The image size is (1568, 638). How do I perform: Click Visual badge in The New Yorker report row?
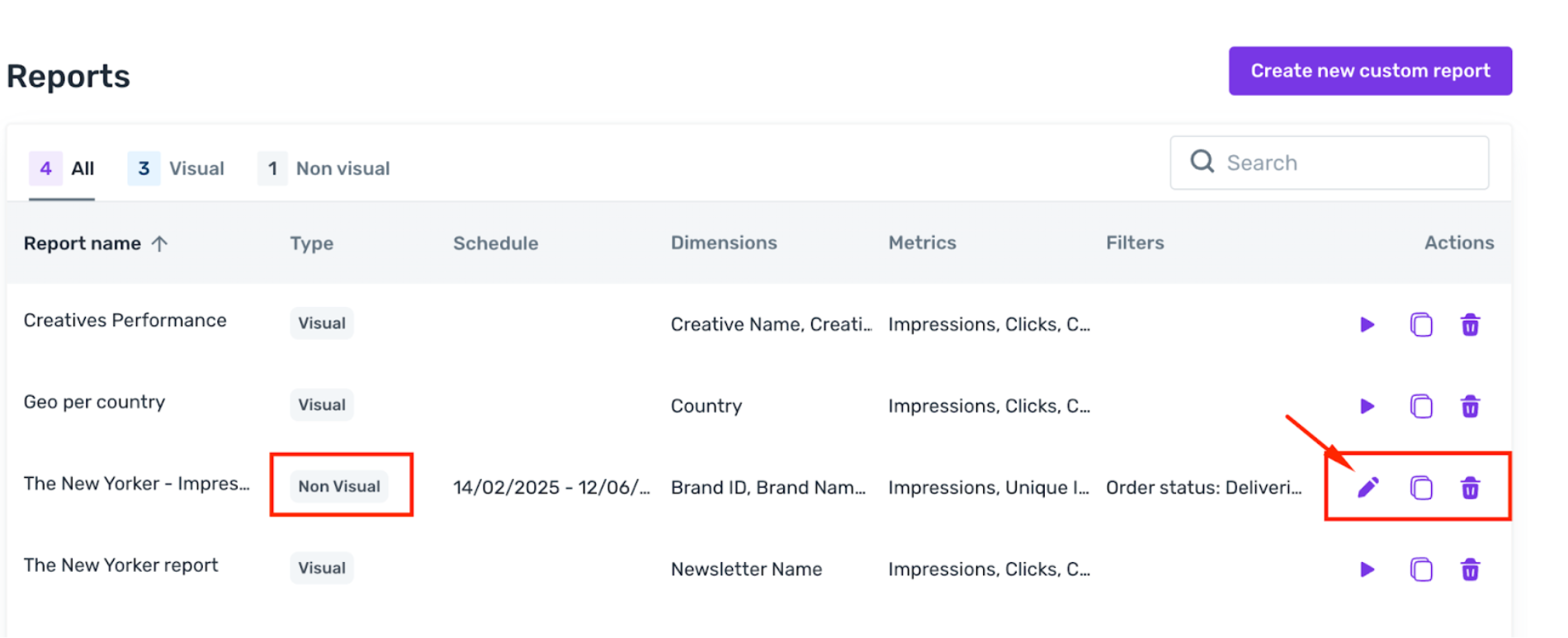(322, 568)
